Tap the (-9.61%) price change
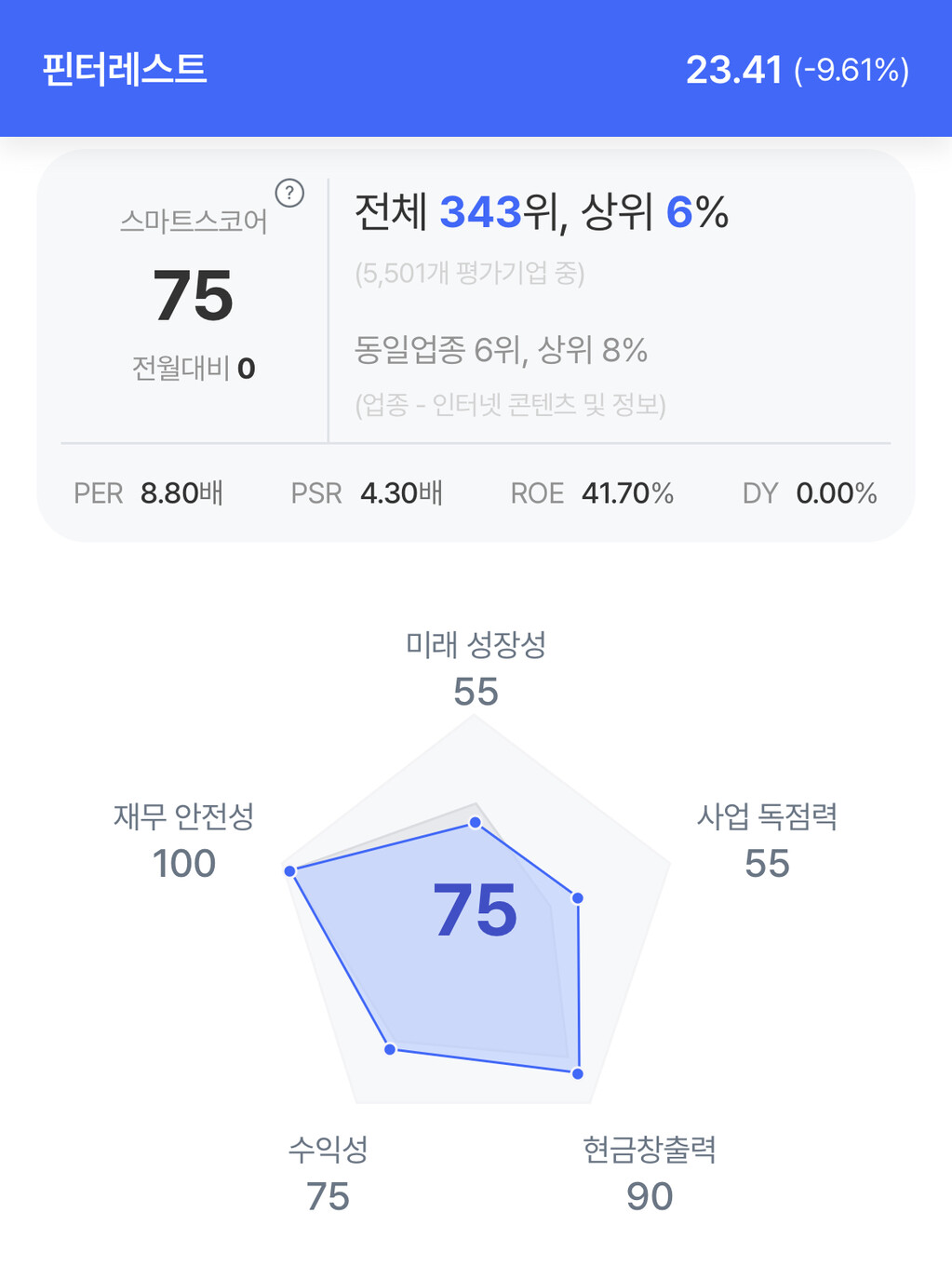This screenshot has width=952, height=1266. point(851,71)
